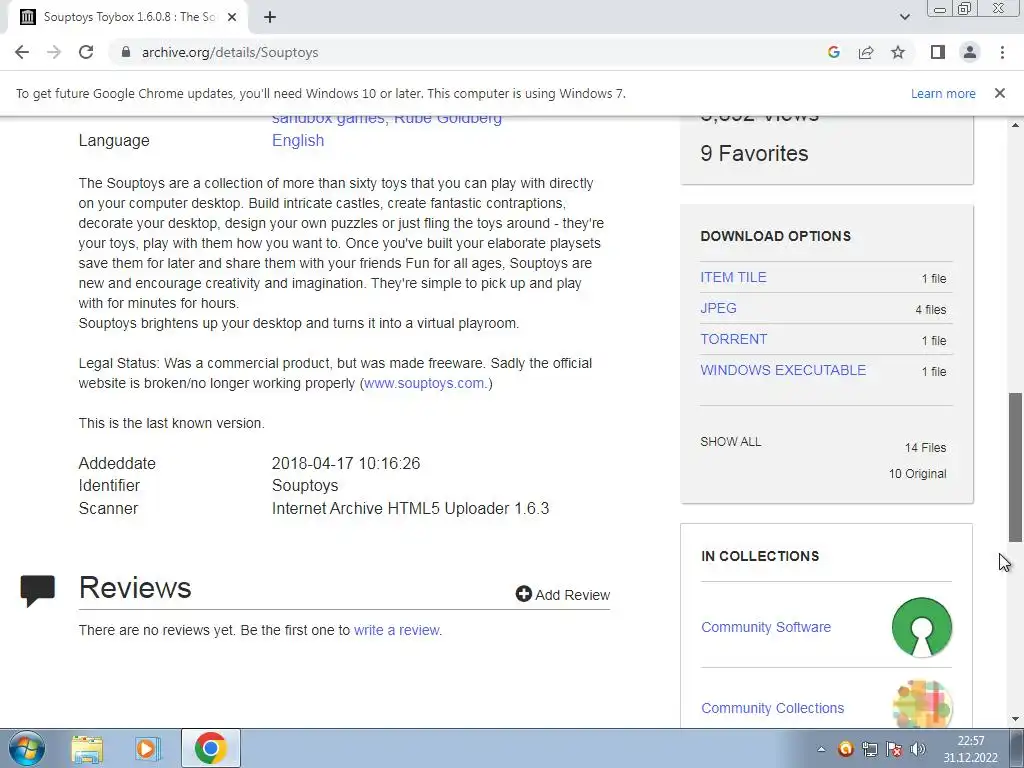Viewport: 1024px width, 768px height.
Task: Click the write a review link
Action: click(x=396, y=630)
